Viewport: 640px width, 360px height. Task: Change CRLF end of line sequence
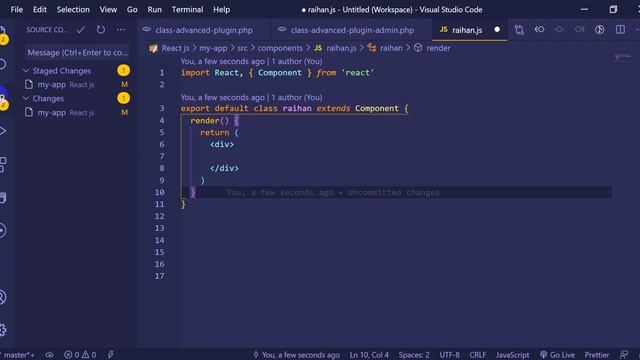pos(478,355)
